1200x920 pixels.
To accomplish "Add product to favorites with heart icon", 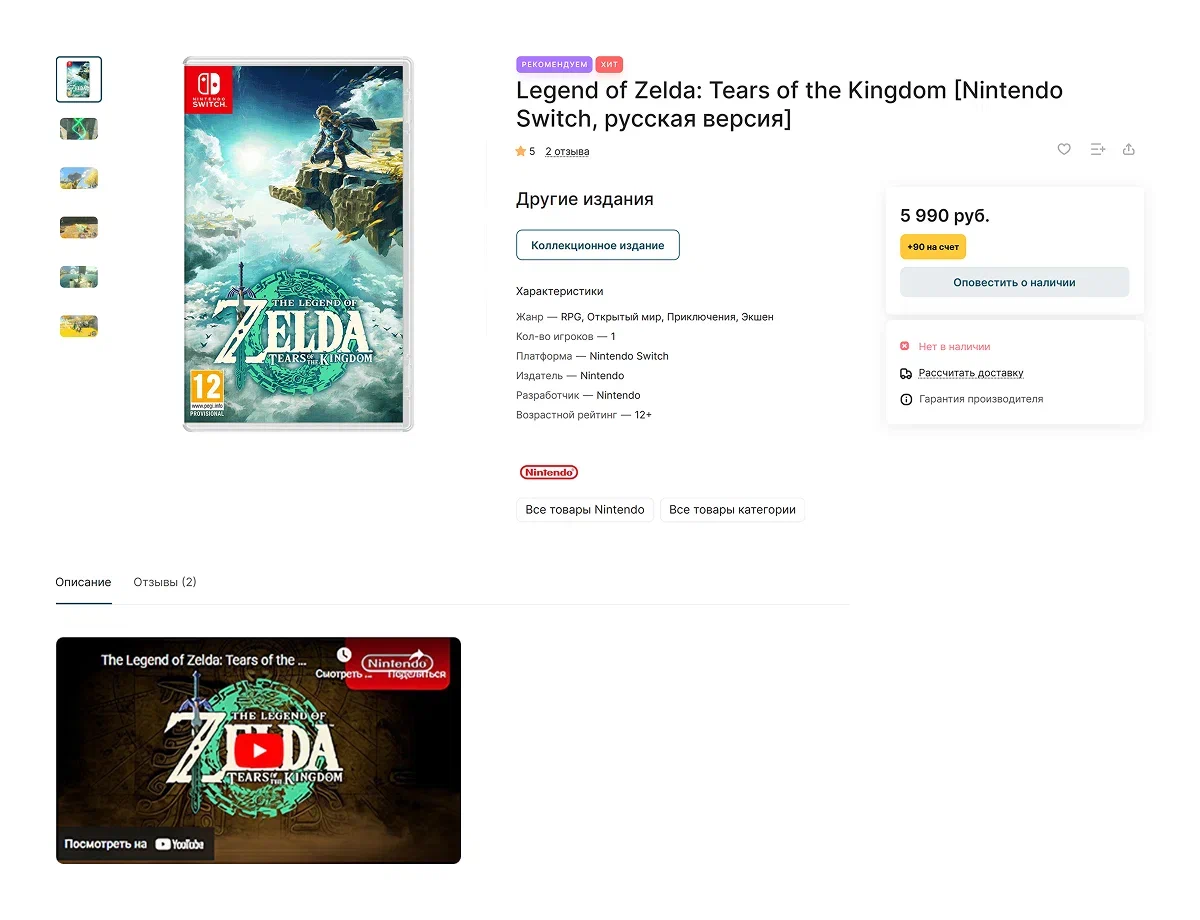I will (1064, 149).
